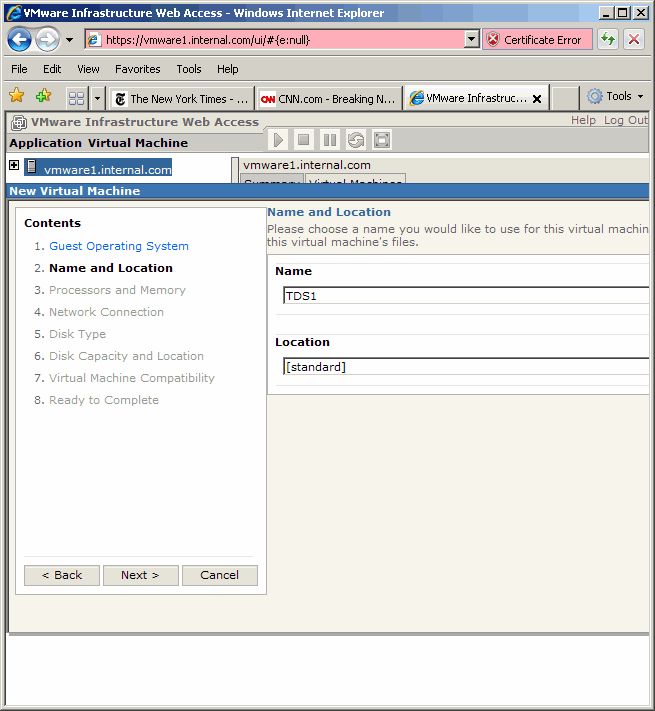Go to Guest Operating System step
The width and height of the screenshot is (655, 711).
tap(118, 246)
